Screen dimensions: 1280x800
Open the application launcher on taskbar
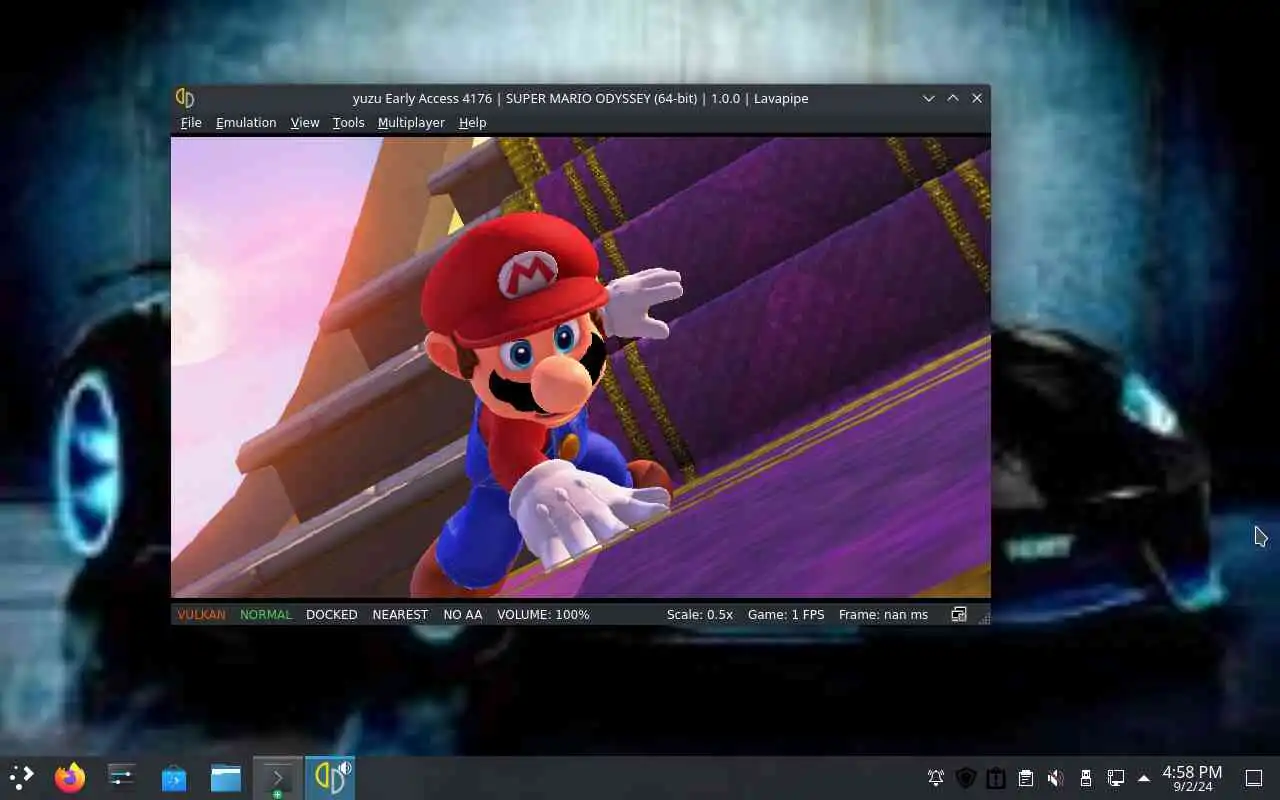click(x=22, y=777)
